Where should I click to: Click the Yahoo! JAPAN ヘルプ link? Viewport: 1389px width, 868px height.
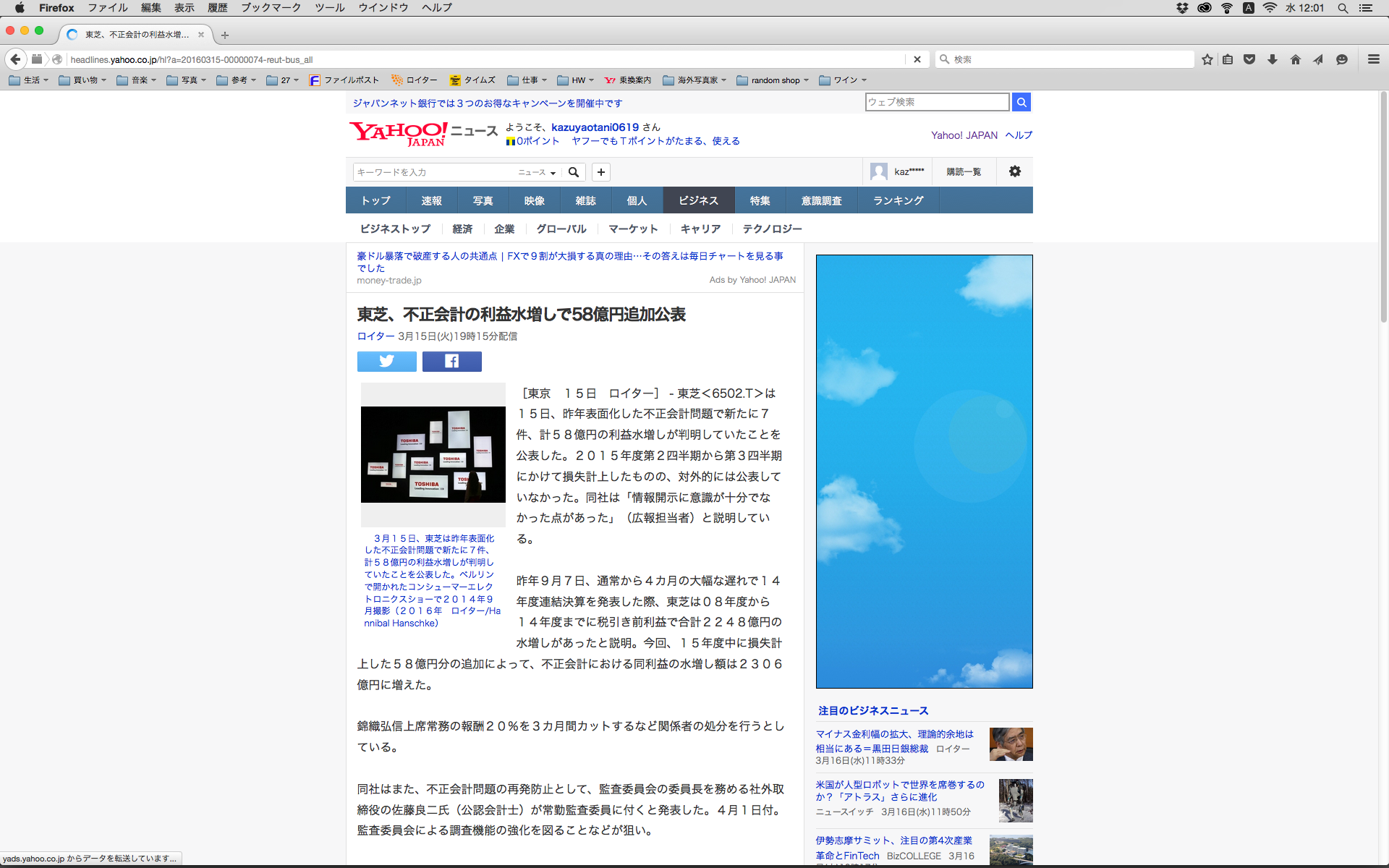1018,135
